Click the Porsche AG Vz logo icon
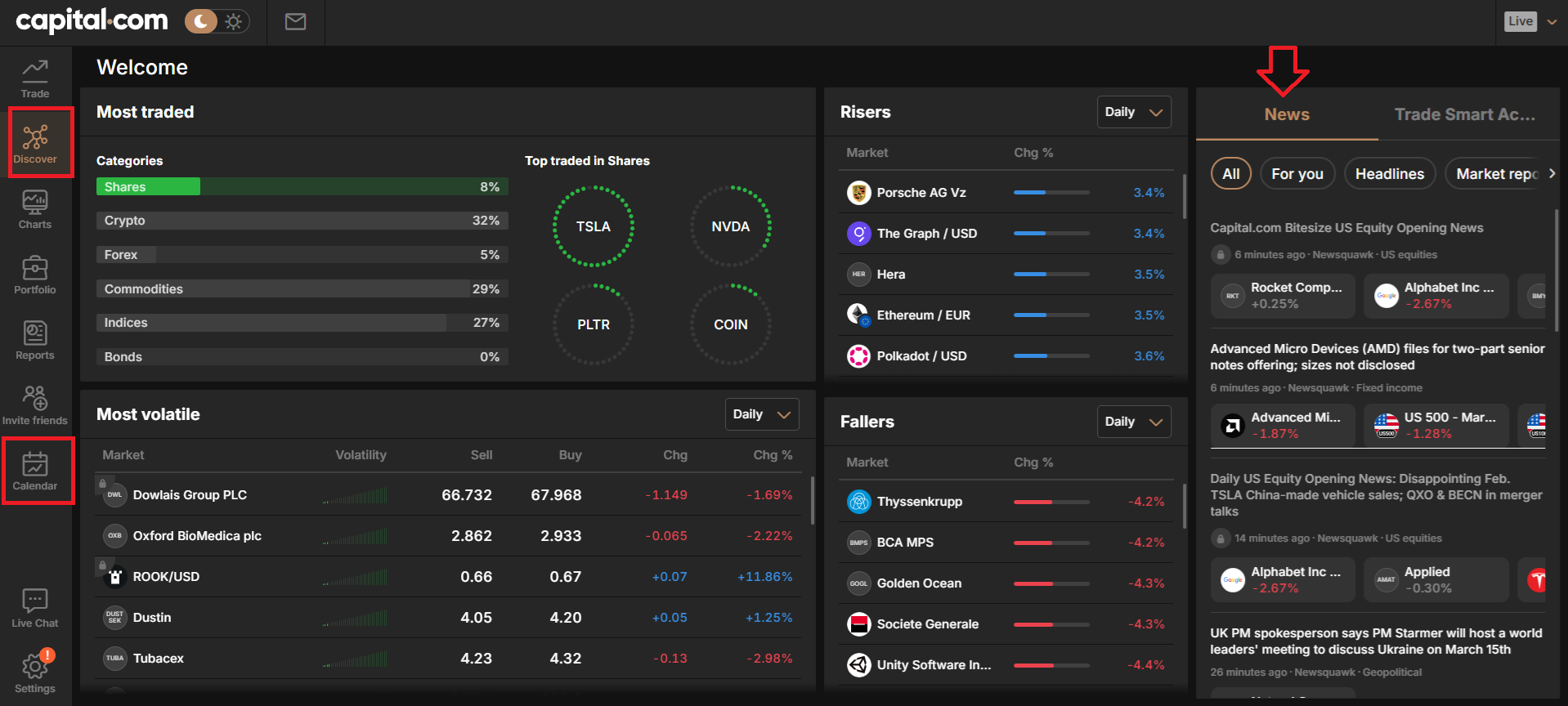This screenshot has height=706, width=1568. pos(858,193)
